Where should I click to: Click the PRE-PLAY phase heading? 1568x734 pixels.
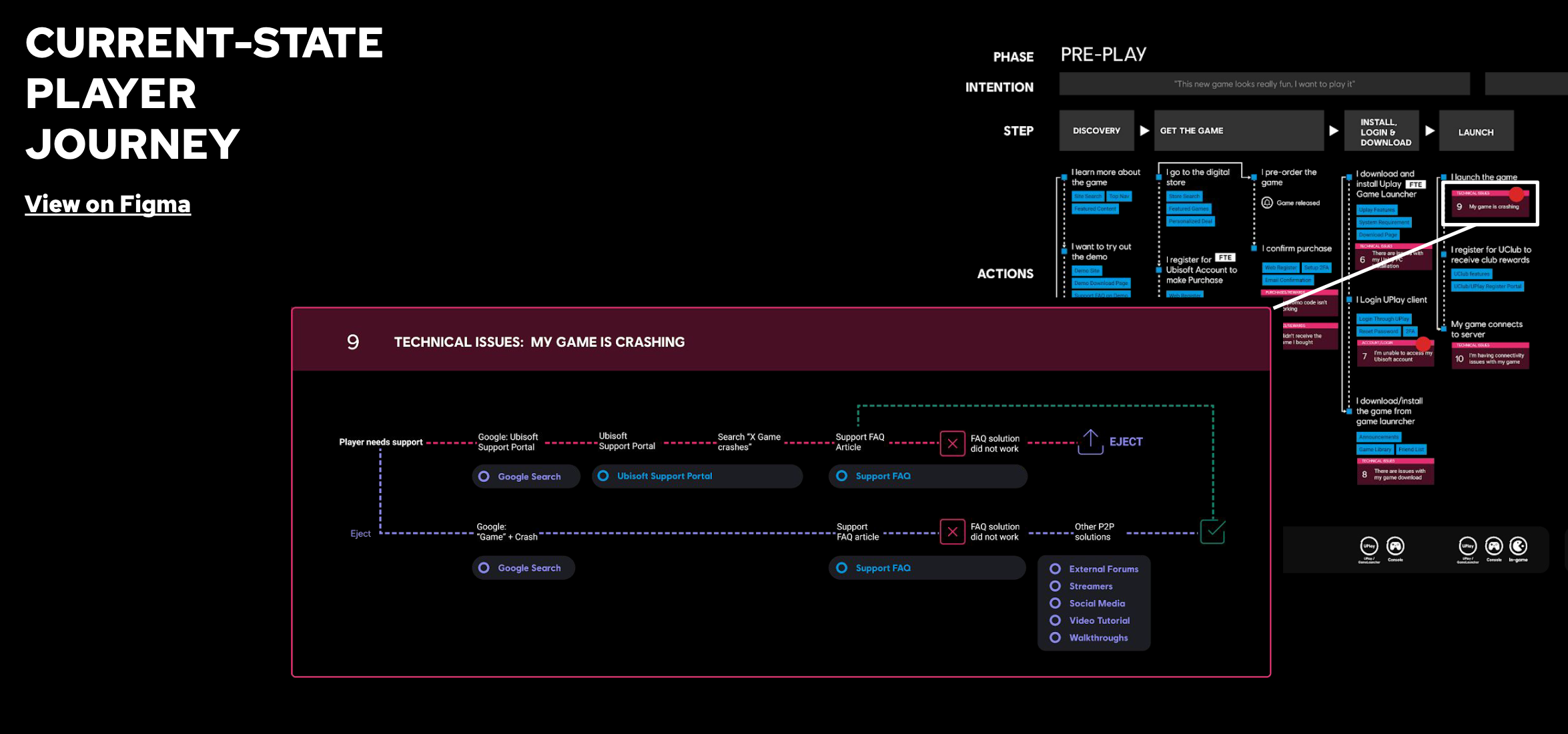coord(1104,55)
